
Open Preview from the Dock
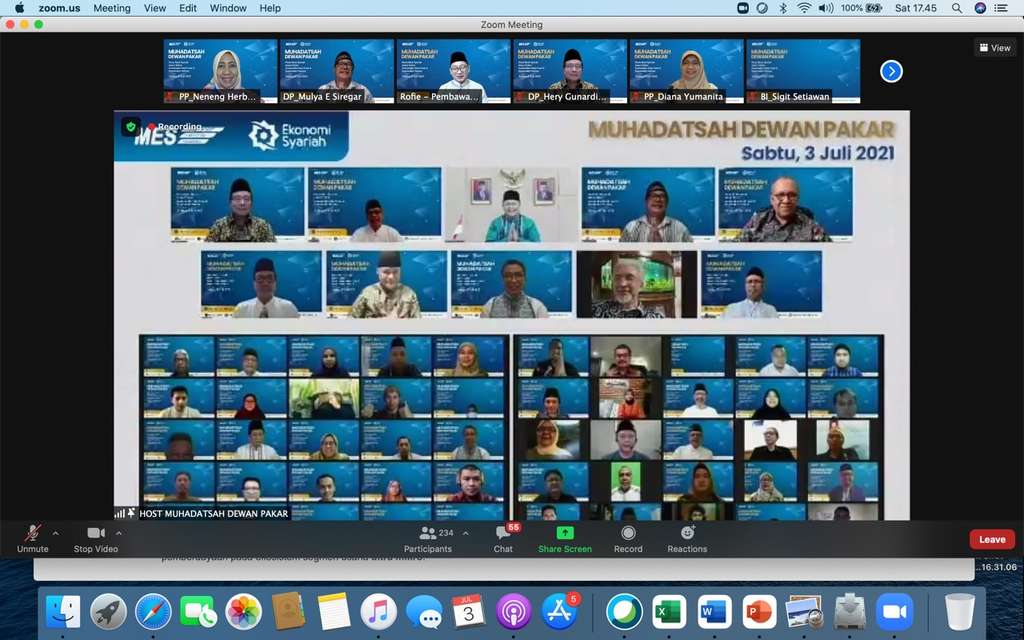(805, 613)
